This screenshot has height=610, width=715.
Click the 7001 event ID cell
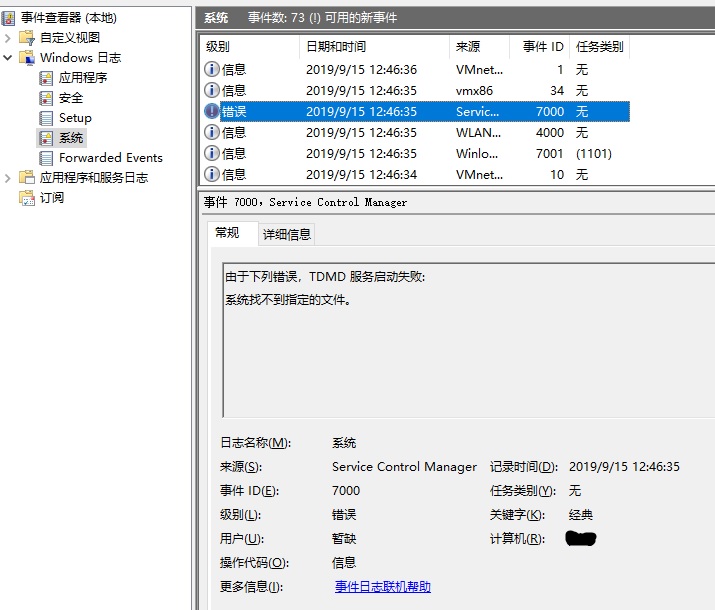tap(549, 154)
